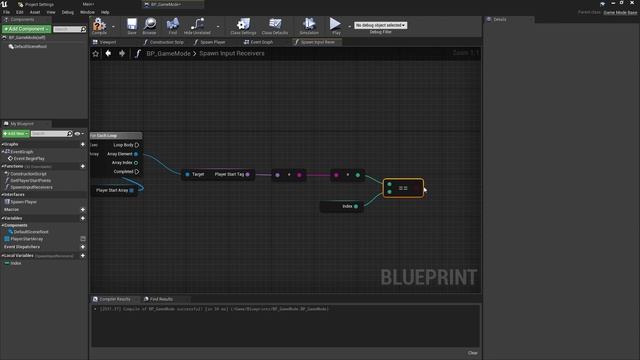
Task: Switch to the Viewport tab
Action: (x=108, y=42)
